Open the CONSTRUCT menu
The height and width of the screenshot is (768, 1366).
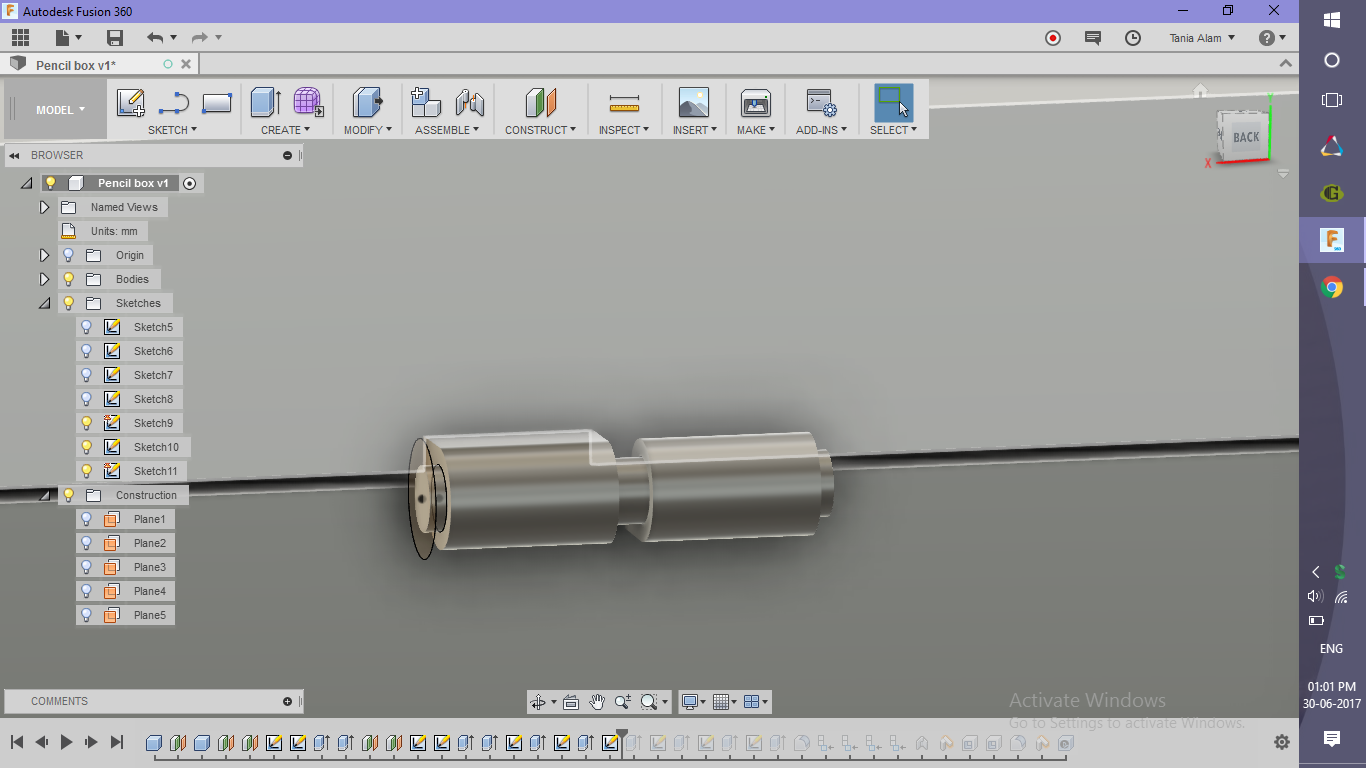click(540, 130)
